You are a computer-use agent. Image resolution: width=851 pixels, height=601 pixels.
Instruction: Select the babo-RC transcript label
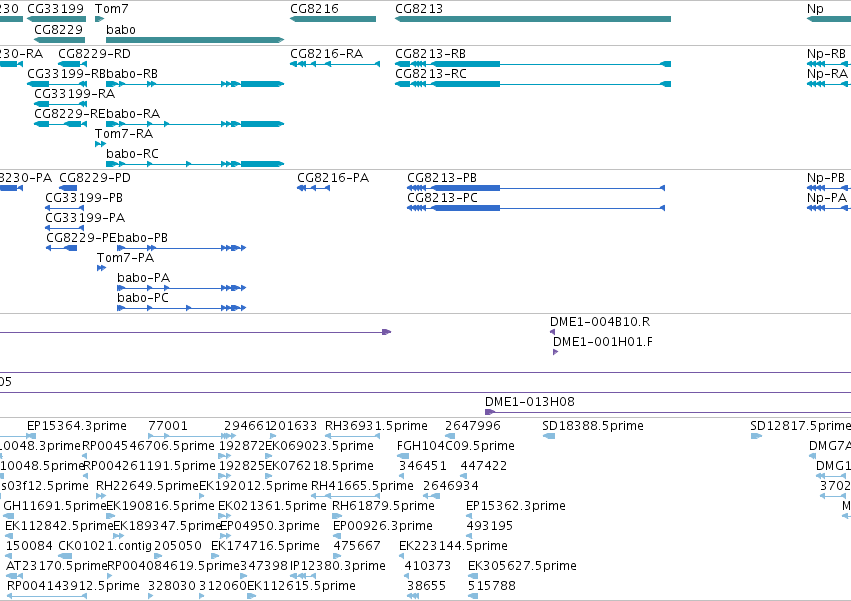(x=132, y=154)
